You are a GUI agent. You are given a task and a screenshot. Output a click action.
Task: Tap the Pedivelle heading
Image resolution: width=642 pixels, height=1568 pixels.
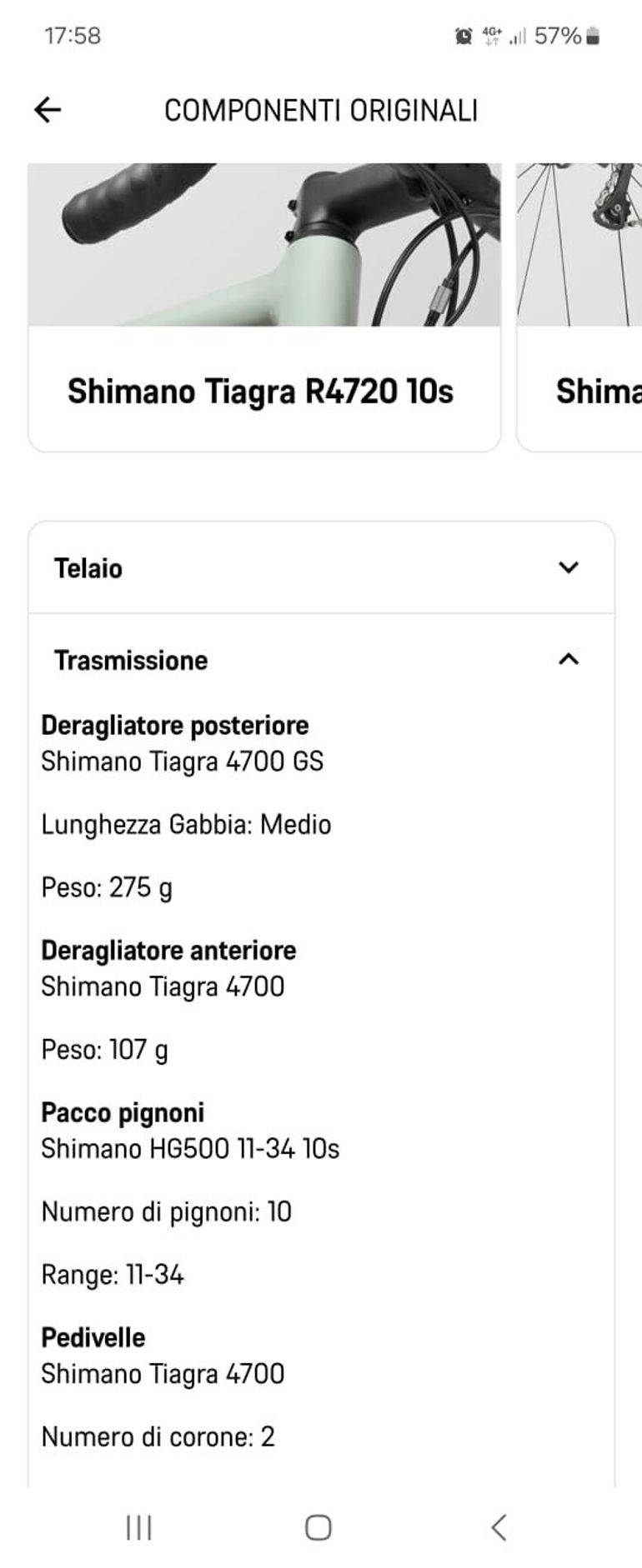[x=93, y=1337]
